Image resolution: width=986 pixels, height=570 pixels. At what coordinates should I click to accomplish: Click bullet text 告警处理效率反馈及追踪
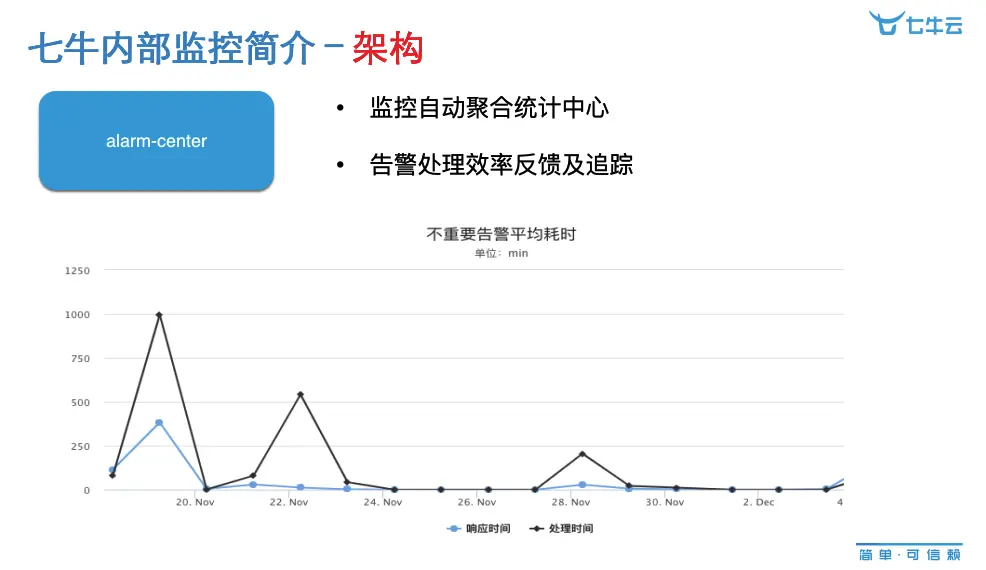pos(501,165)
